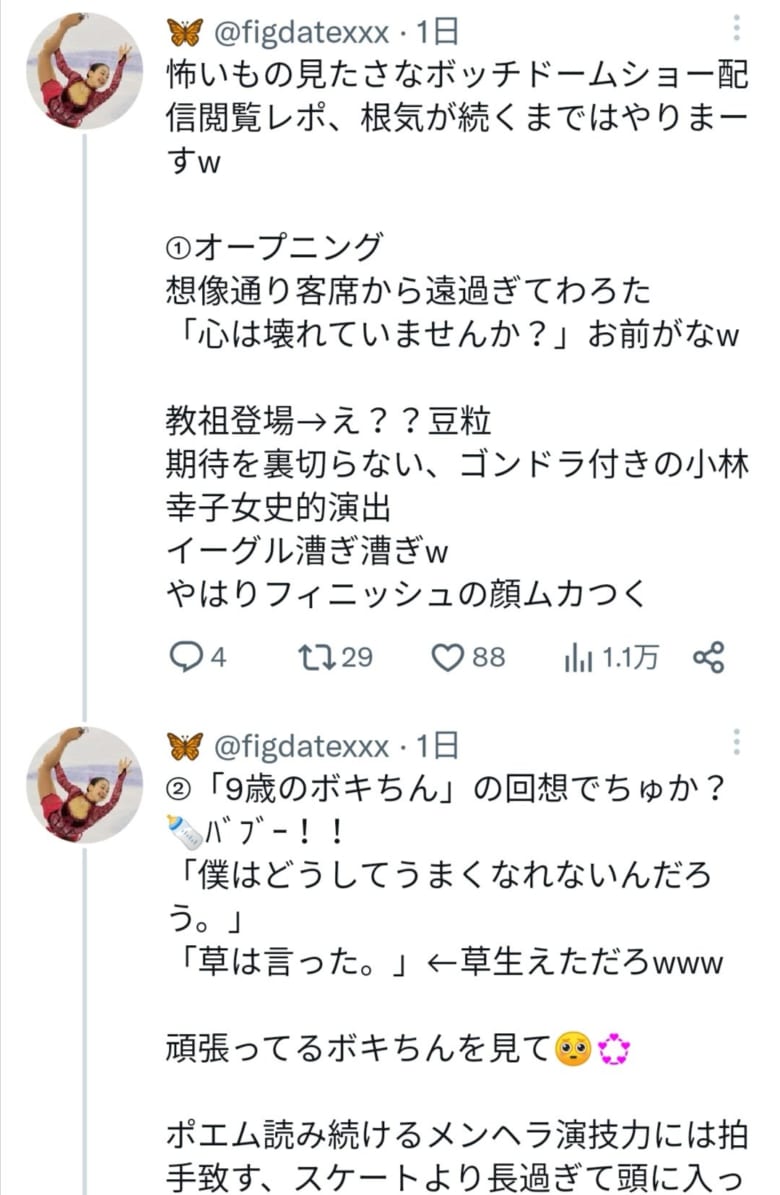
Task: Click the pleading face emoji
Action: click(x=573, y=1049)
